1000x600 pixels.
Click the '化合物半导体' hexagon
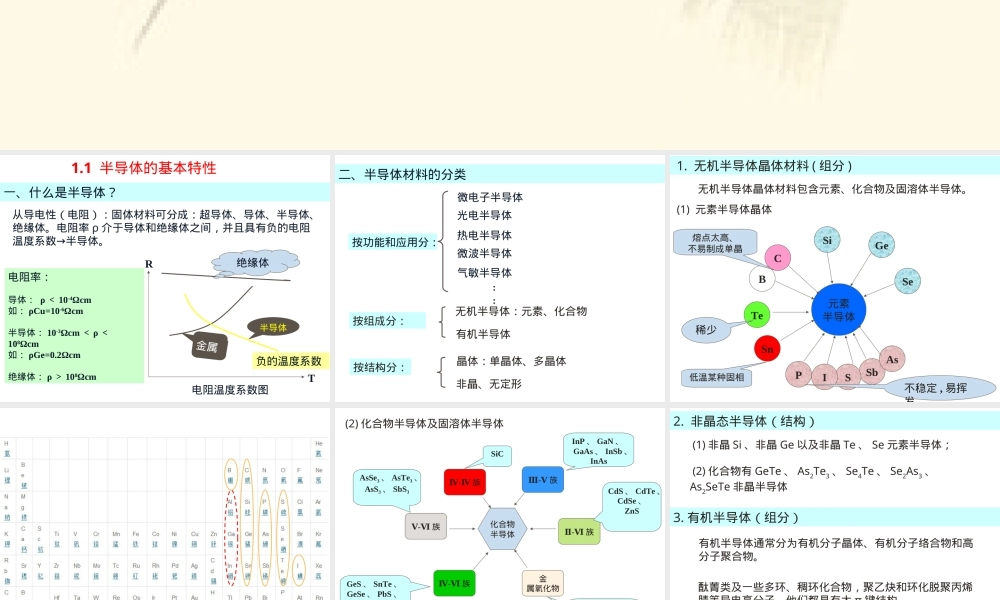point(503,529)
